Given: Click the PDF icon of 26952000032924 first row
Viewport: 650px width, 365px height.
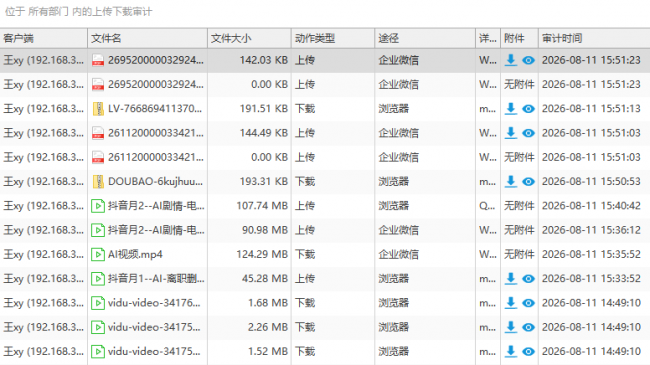Looking at the screenshot, I should click(98, 61).
